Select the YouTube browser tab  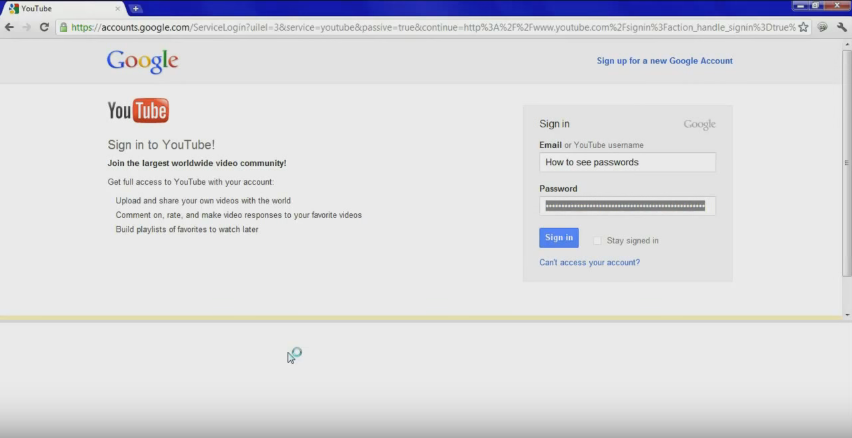pos(64,9)
